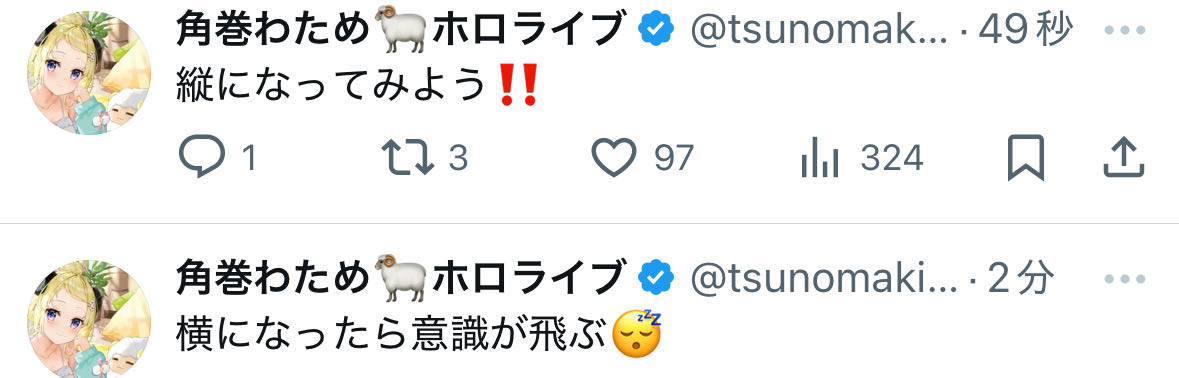Open 角巻わため display name on second tweet
The width and height of the screenshot is (1179, 378).
point(402,280)
